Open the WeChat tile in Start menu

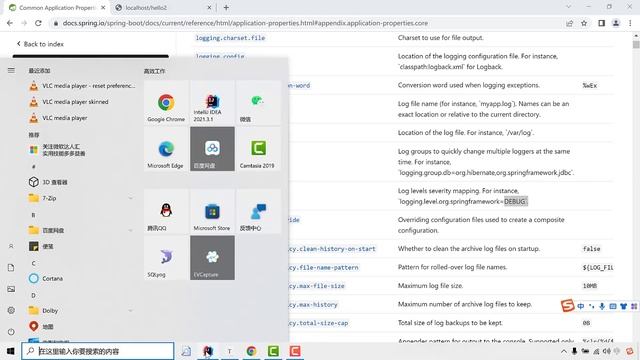[258, 102]
